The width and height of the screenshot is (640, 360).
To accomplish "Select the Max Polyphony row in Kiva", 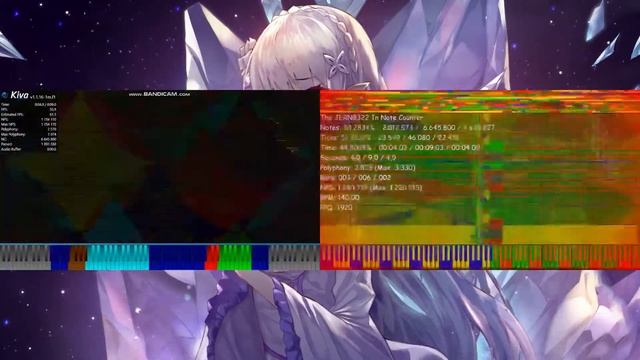I will 29,134.
